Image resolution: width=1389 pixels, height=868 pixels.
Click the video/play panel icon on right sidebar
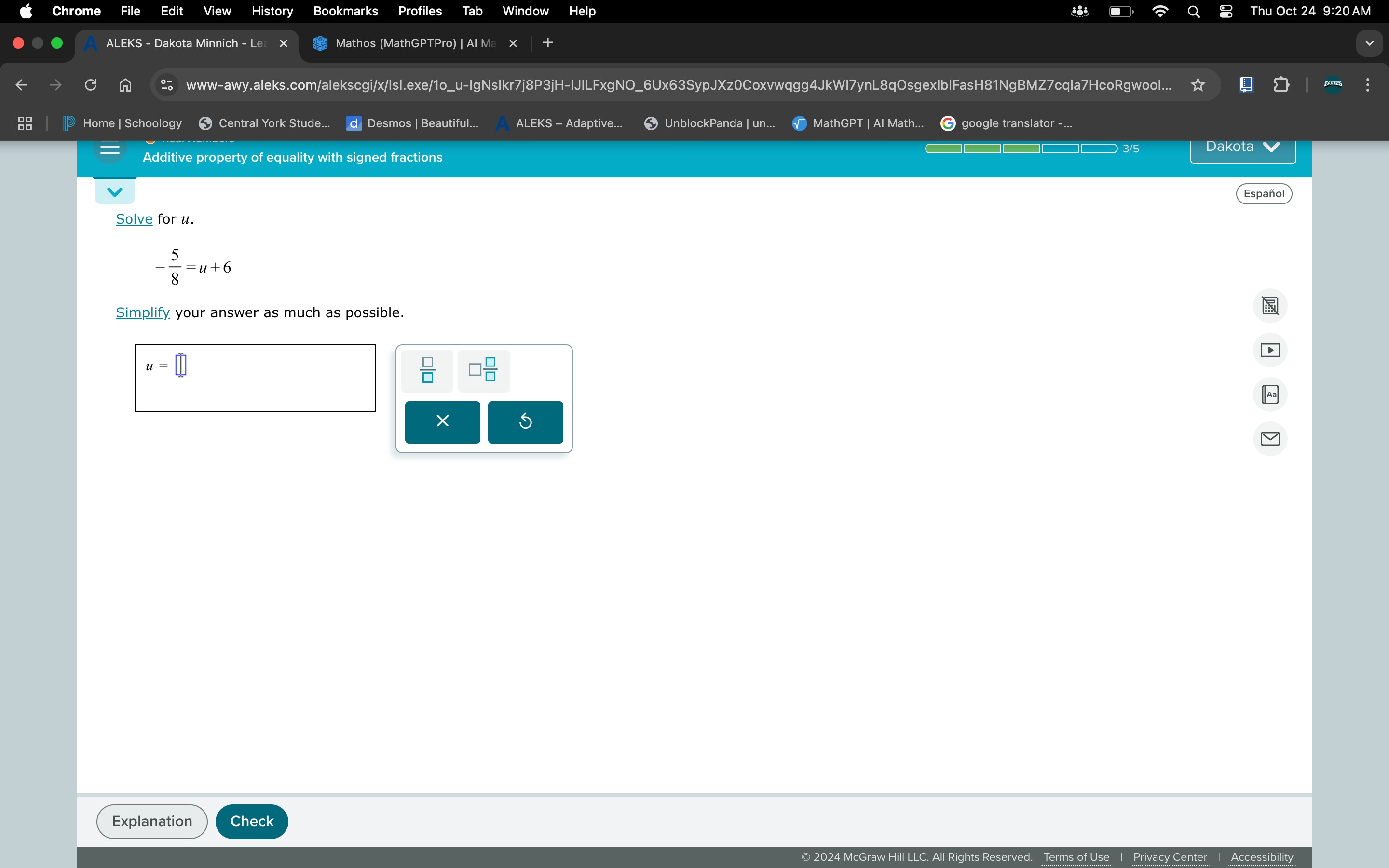(1271, 349)
